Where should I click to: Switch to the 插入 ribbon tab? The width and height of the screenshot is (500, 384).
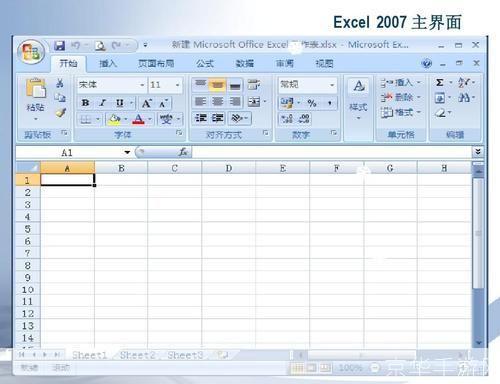click(x=108, y=63)
